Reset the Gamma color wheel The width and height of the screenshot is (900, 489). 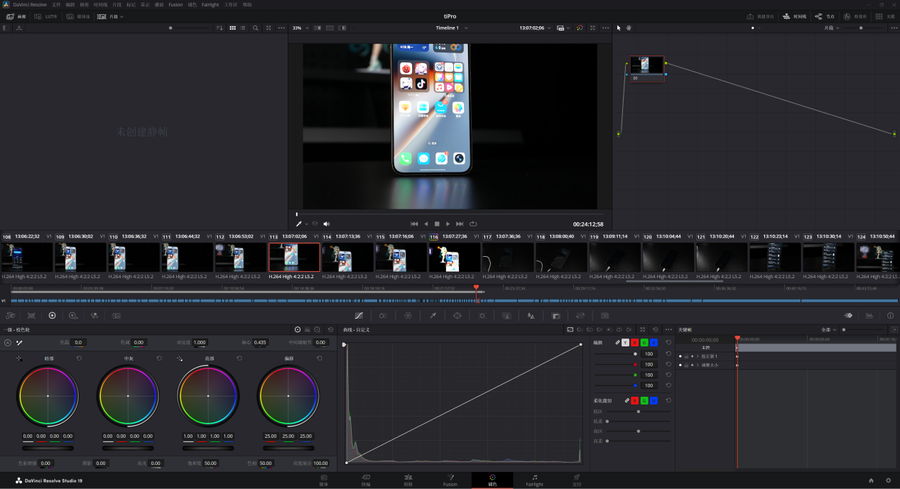click(x=159, y=358)
